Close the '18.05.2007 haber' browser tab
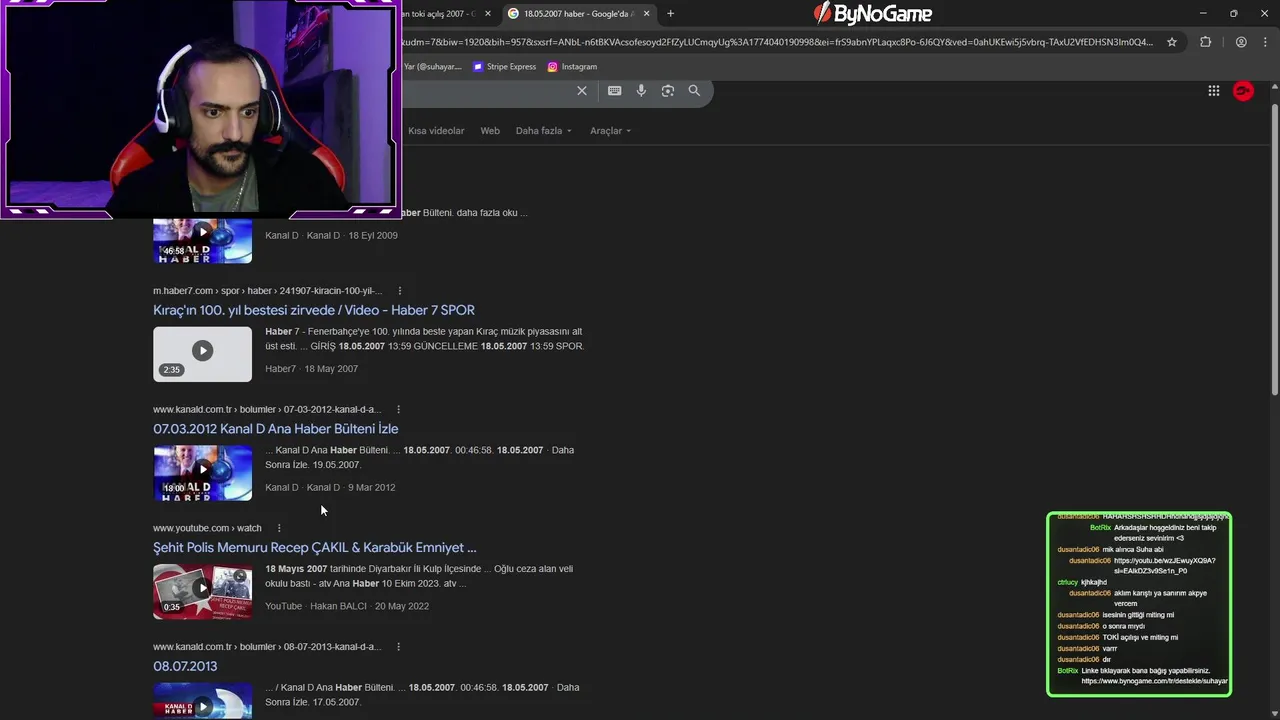This screenshot has height=720, width=1280. (647, 14)
